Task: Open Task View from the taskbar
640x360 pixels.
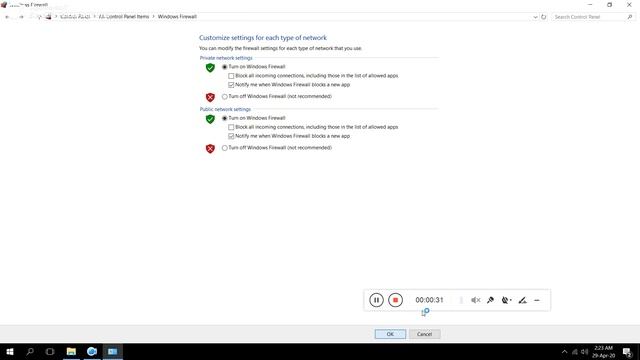Action: click(50, 351)
